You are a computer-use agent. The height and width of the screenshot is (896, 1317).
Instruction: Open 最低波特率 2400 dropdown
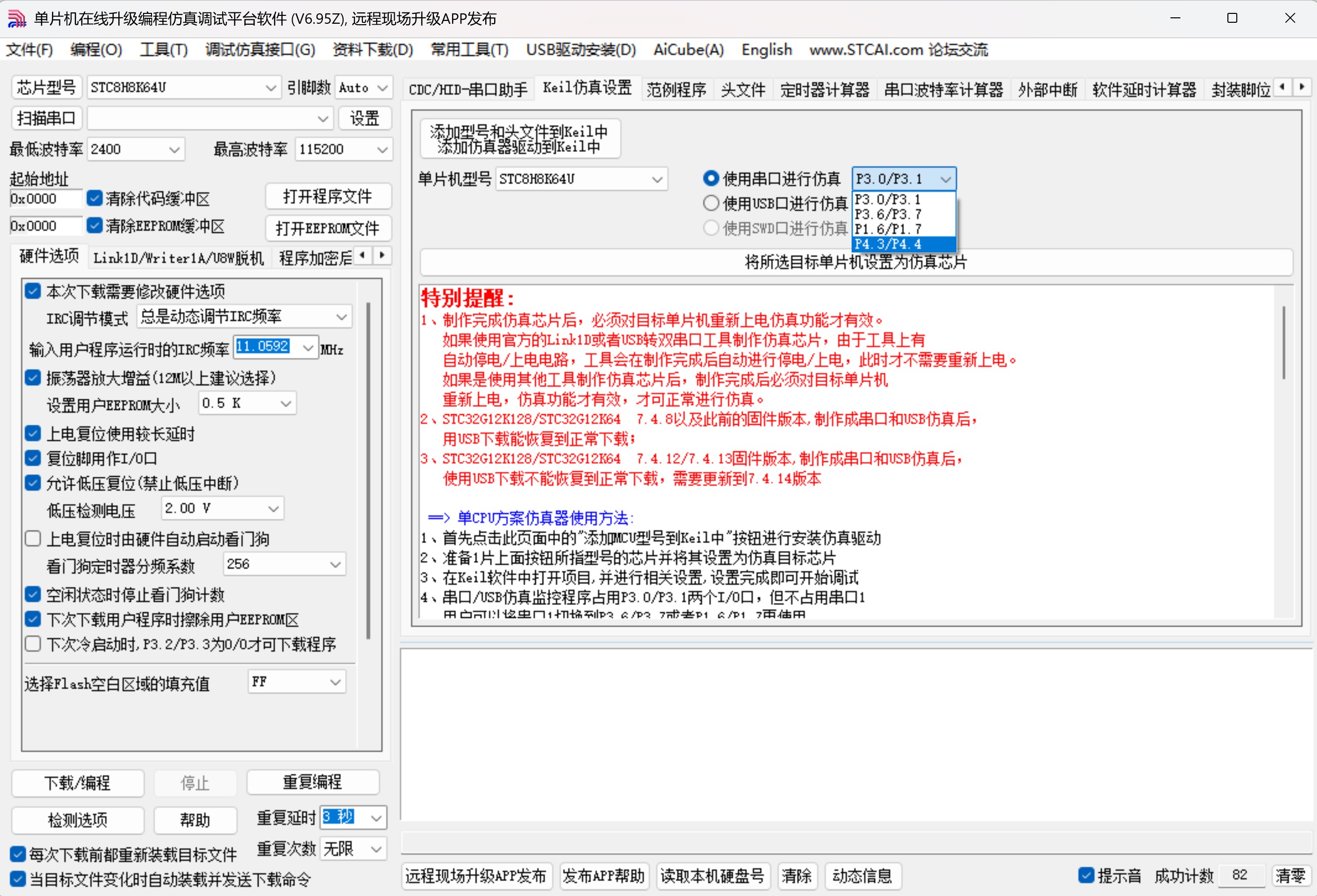pos(136,149)
